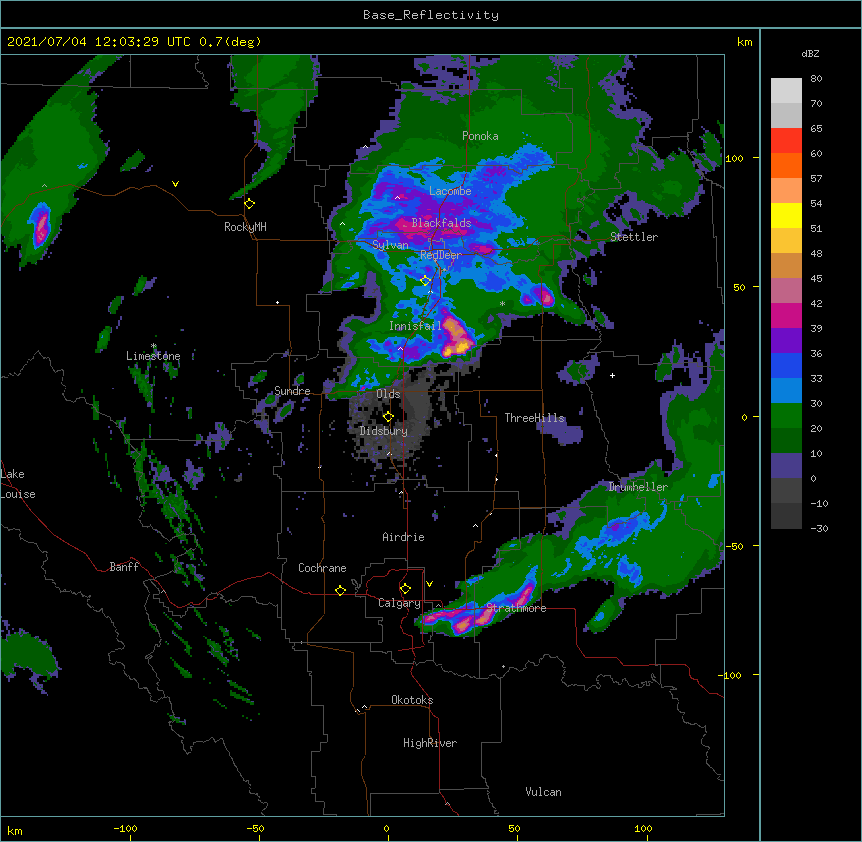Pick the red swatch in dBZ legend
Screen dimensions: 862x842
(x=786, y=141)
